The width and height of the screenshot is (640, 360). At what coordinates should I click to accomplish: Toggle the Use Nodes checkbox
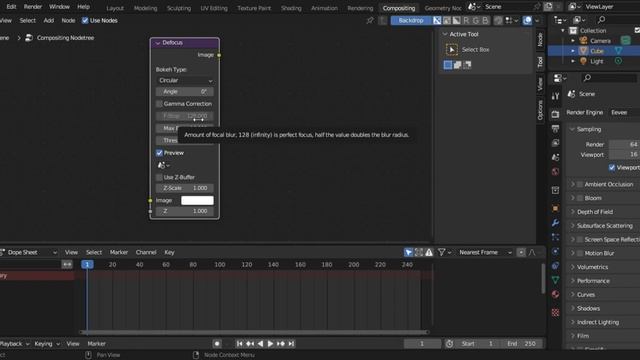pyautogui.click(x=85, y=20)
